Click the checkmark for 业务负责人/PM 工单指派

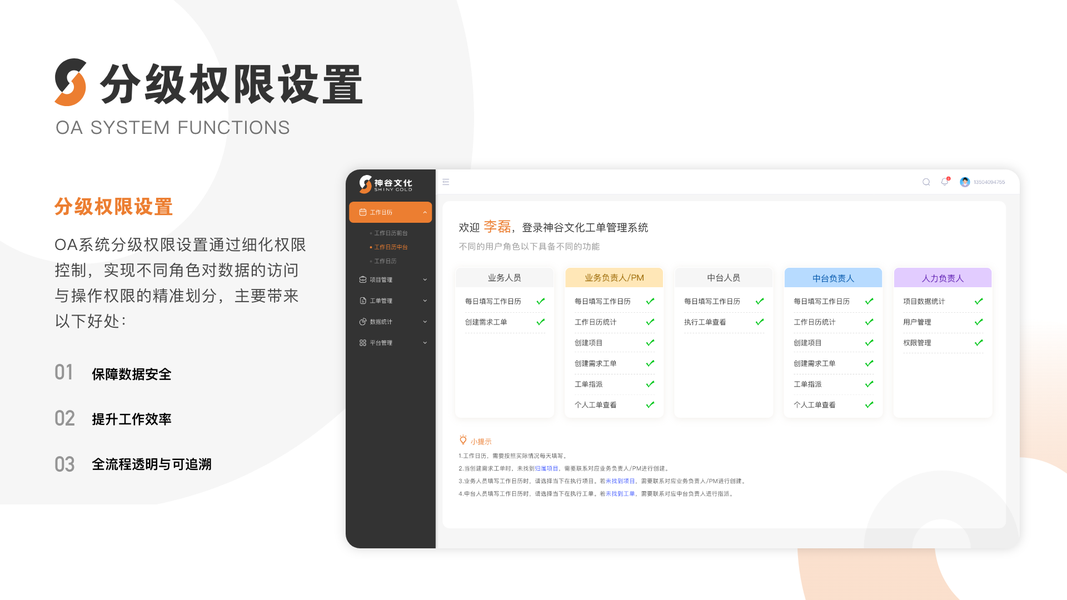[x=650, y=384]
